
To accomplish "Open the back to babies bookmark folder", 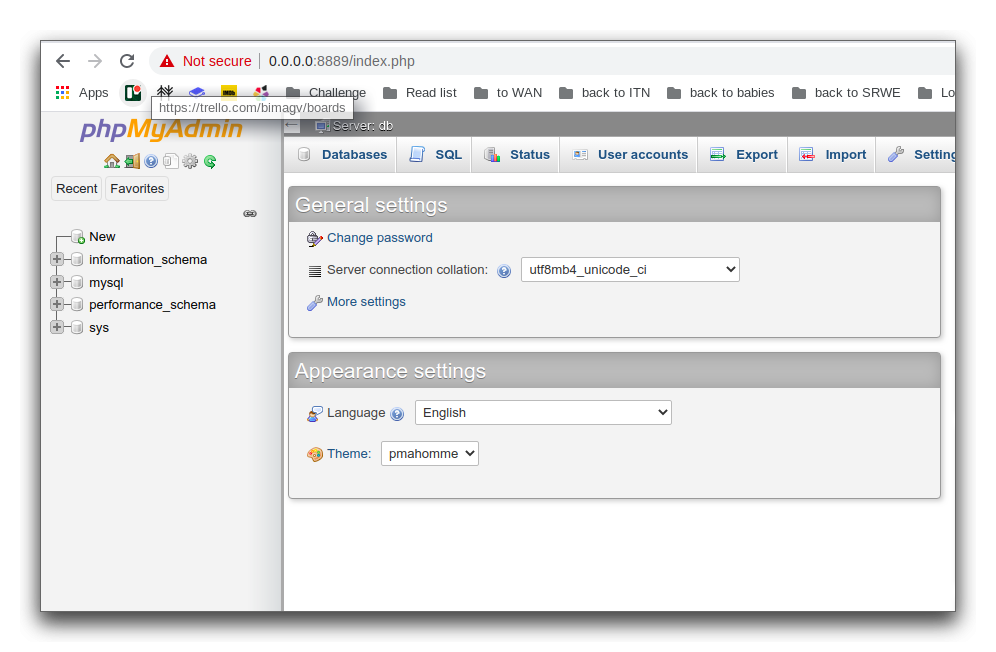I will 721,93.
